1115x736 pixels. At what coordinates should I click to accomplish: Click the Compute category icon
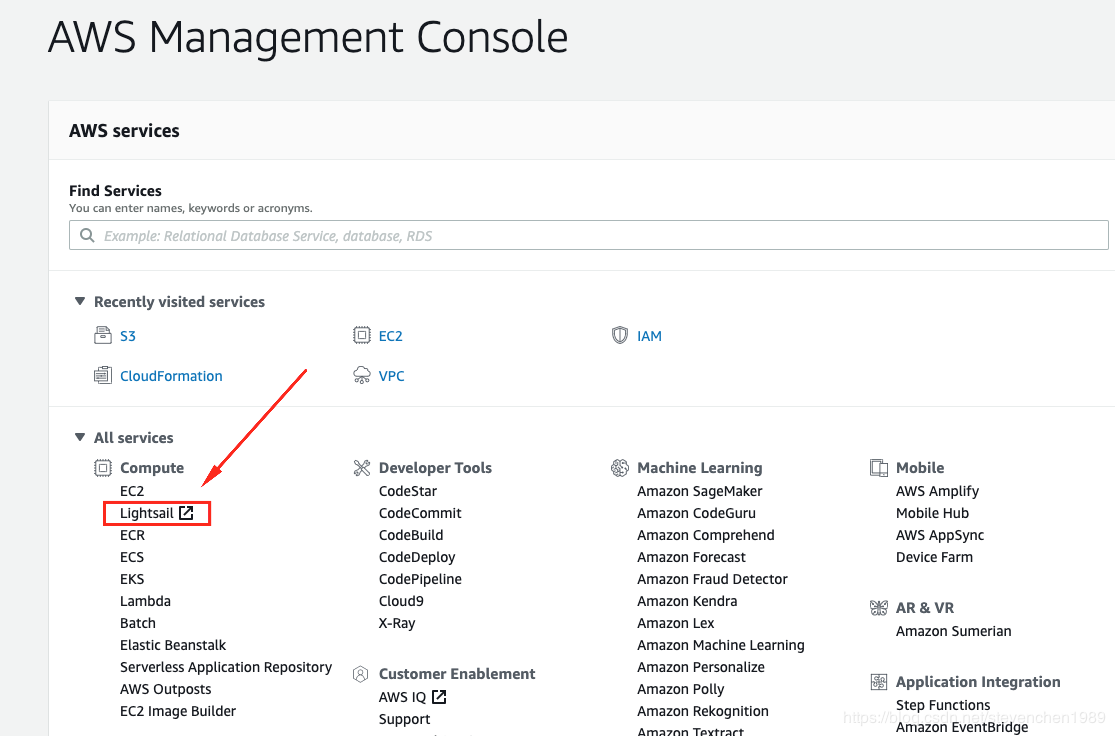103,467
